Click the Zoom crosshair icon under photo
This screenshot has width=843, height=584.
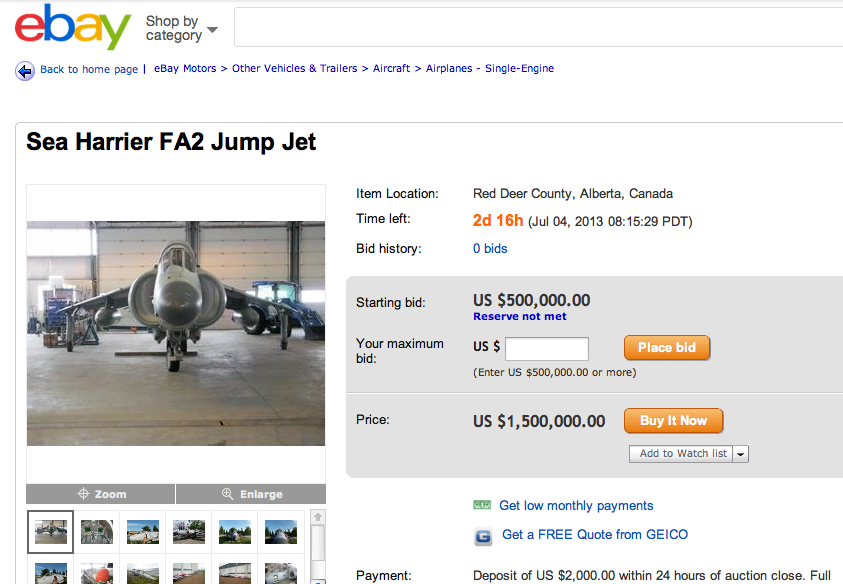(x=84, y=494)
